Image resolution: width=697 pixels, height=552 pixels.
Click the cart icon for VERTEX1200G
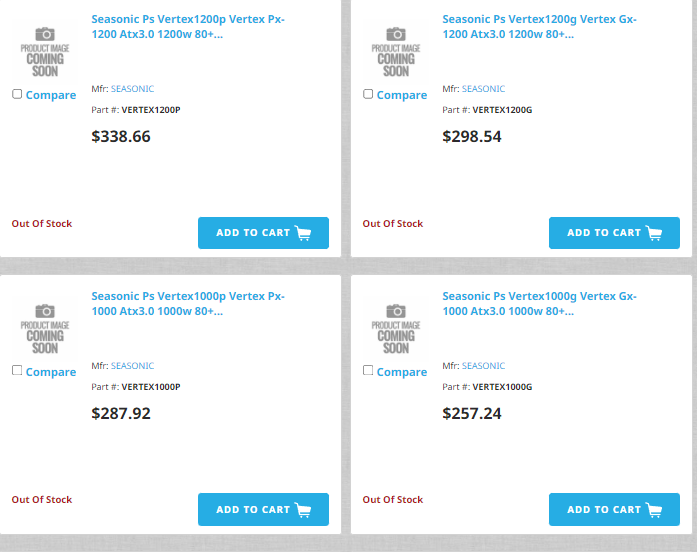tap(654, 233)
